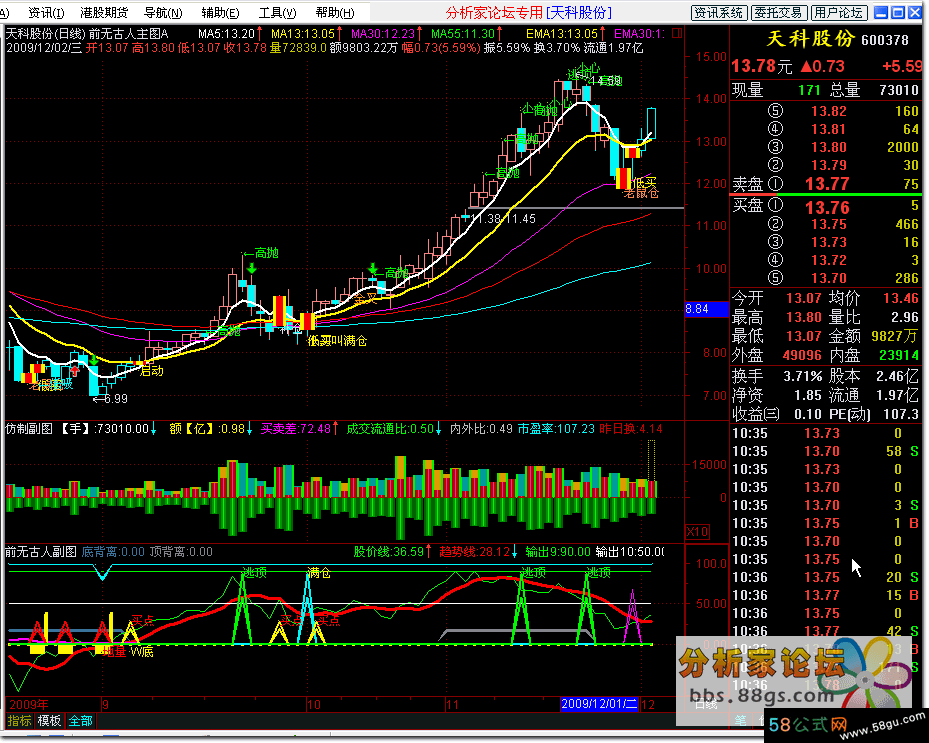Click the 金额 value 9827万
Image resolution: width=929 pixels, height=743 pixels.
[895, 336]
